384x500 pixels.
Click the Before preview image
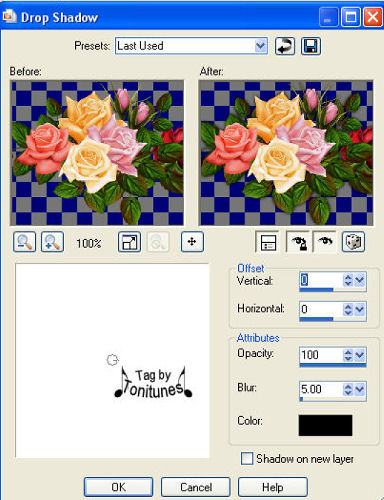(x=97, y=153)
